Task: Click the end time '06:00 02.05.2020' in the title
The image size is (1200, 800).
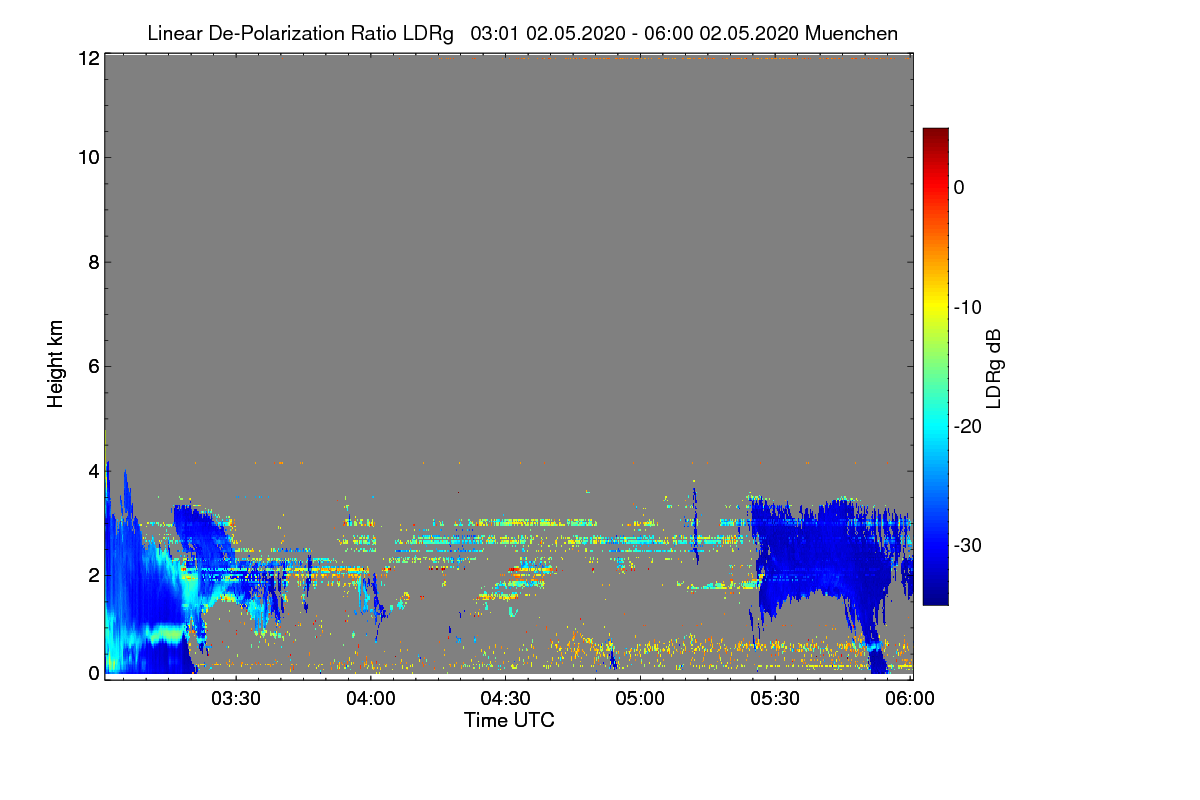Action: click(721, 33)
